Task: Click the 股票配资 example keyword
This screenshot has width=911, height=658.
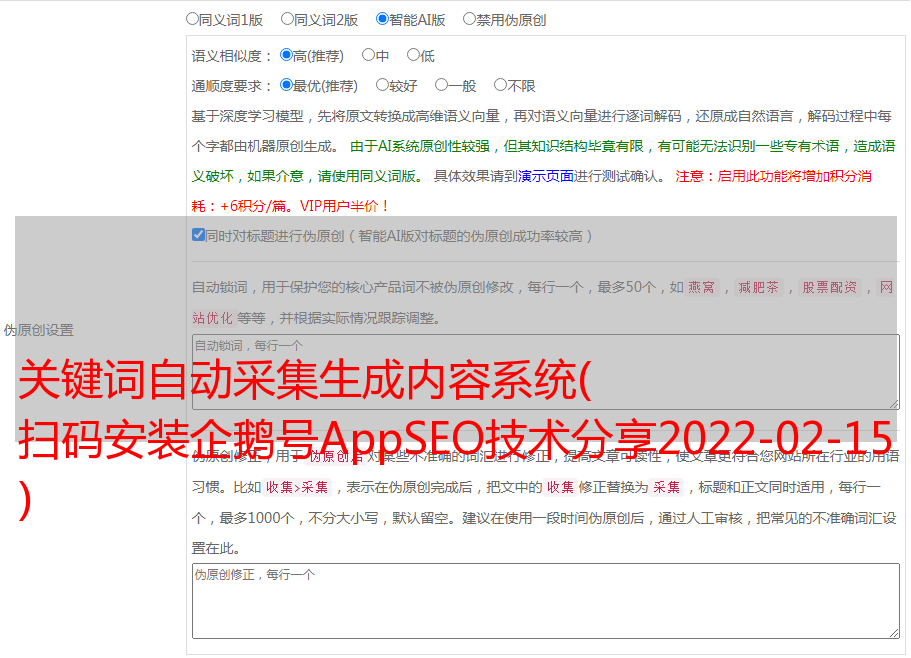Action: 830,287
